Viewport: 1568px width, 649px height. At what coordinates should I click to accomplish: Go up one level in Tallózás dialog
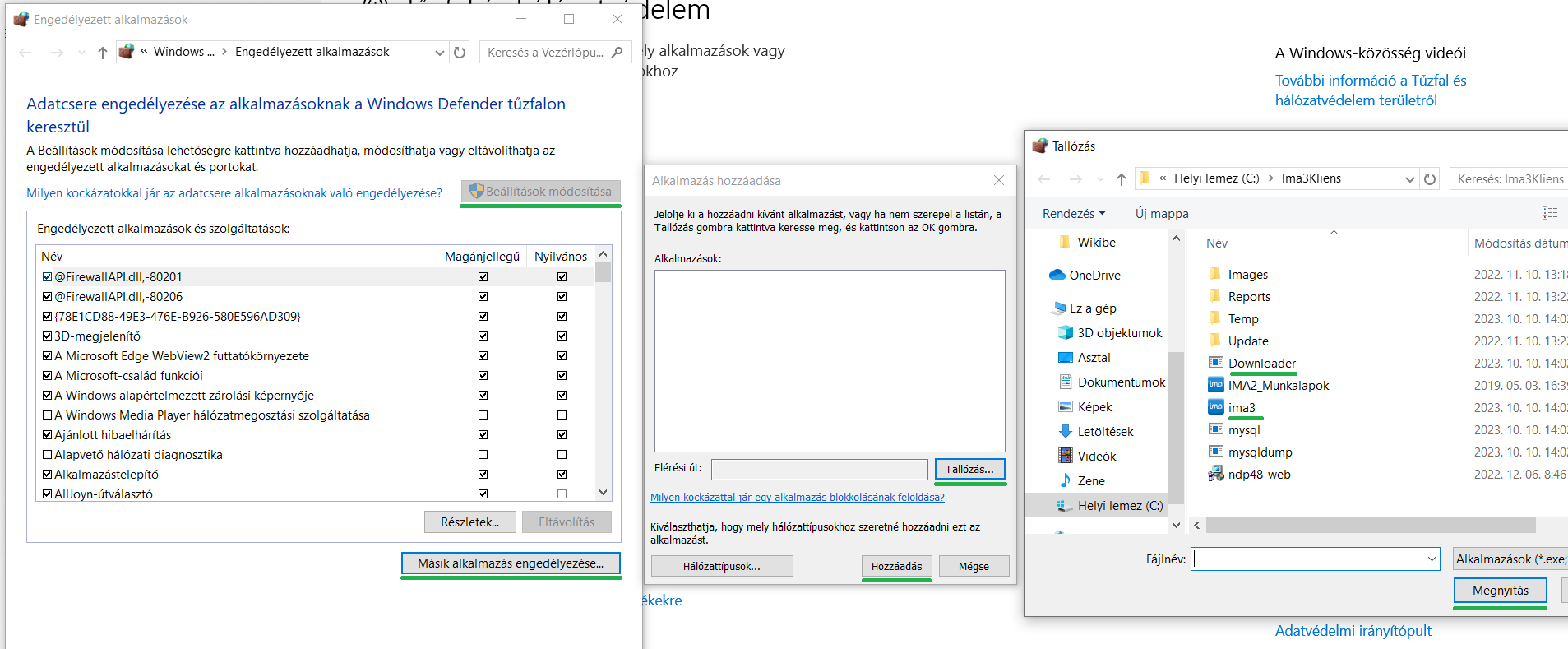[1121, 178]
